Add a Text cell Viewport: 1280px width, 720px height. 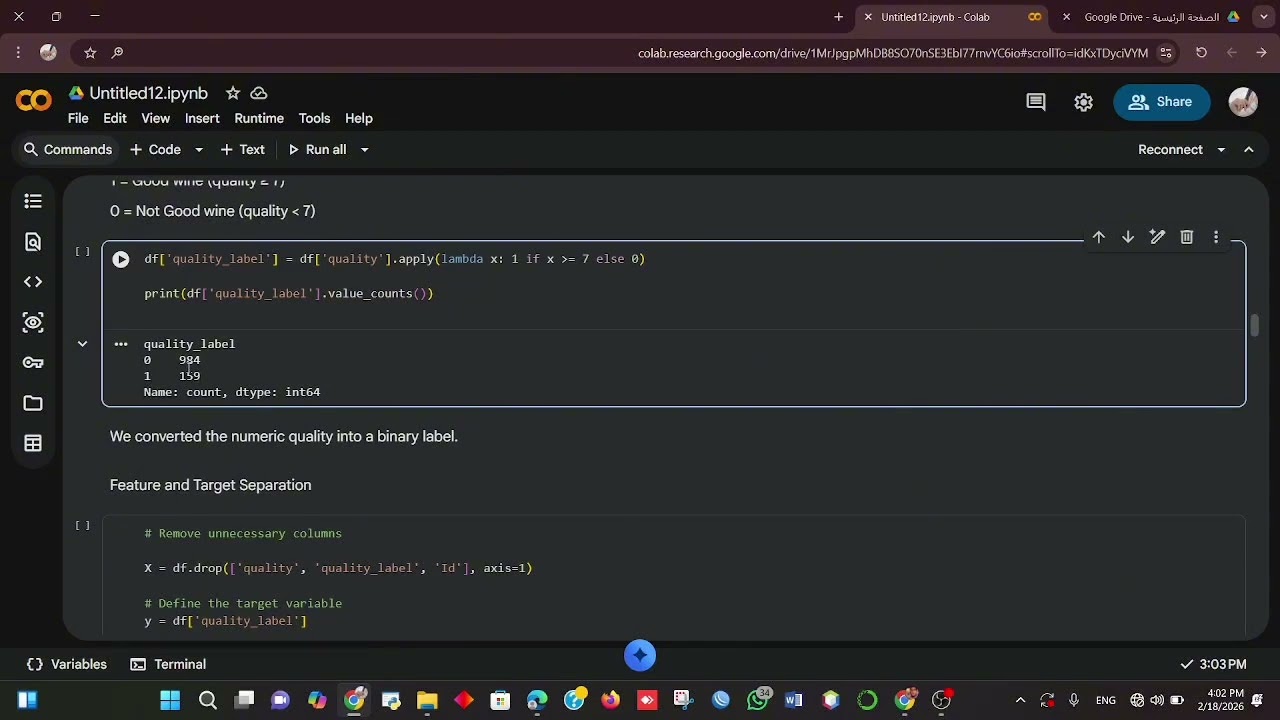tap(243, 150)
